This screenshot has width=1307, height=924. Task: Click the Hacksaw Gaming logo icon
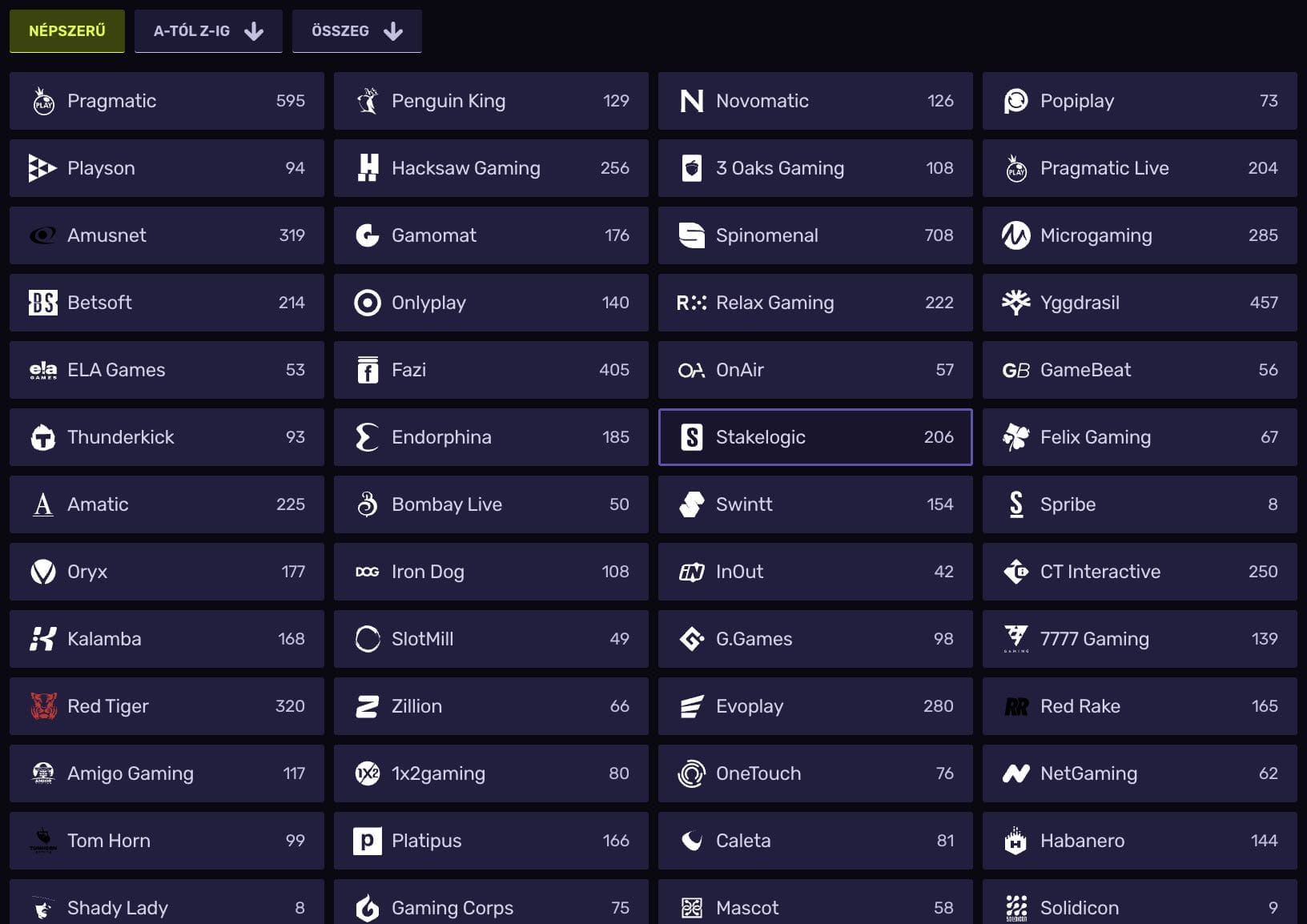point(368,168)
